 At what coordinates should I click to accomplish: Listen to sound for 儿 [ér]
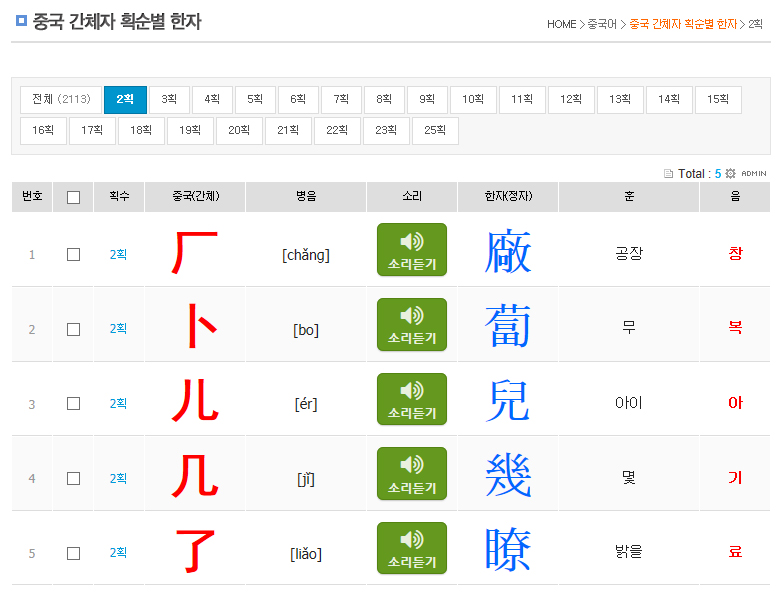[411, 400]
